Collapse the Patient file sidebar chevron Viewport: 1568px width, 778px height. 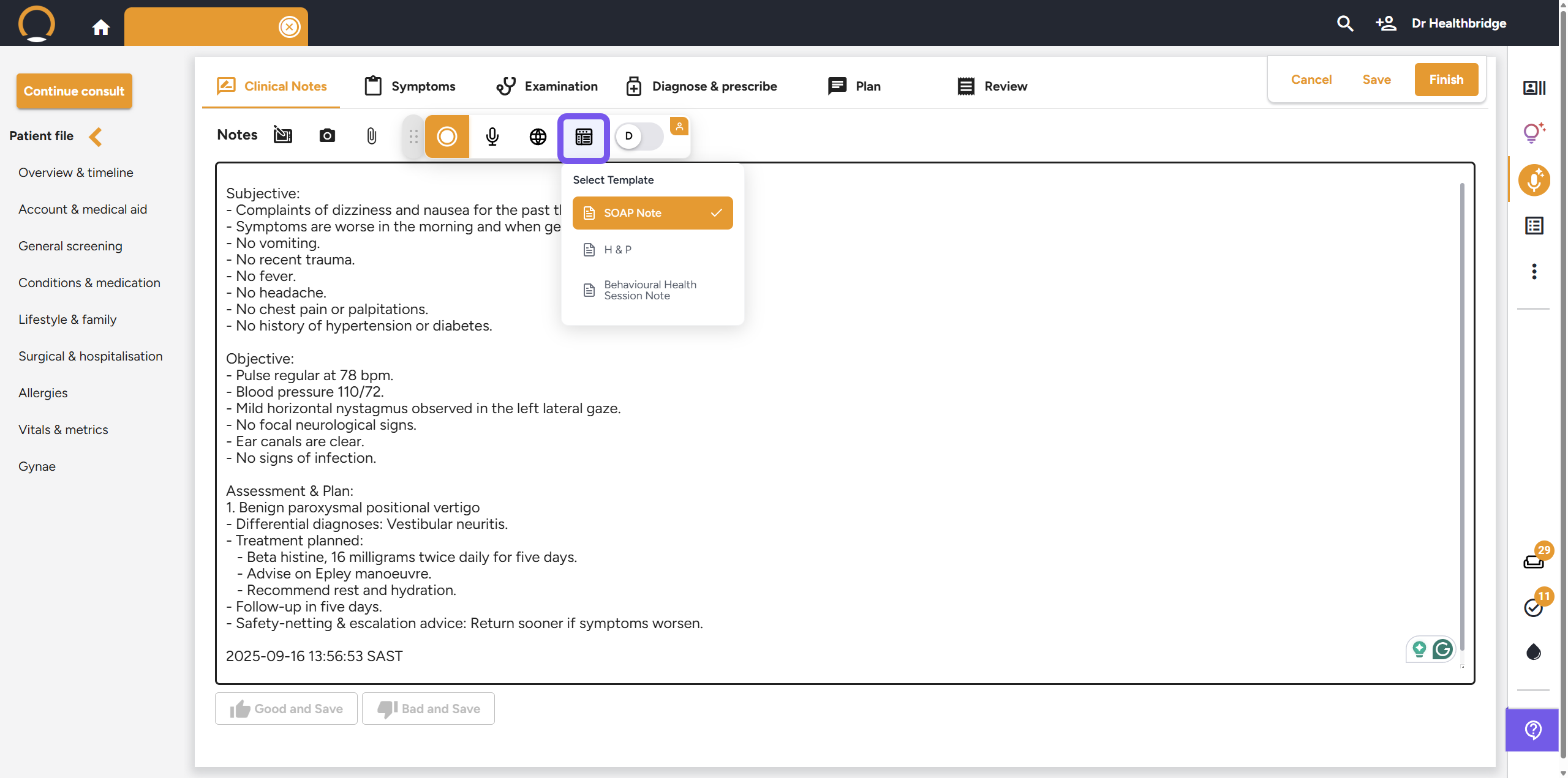(x=96, y=137)
